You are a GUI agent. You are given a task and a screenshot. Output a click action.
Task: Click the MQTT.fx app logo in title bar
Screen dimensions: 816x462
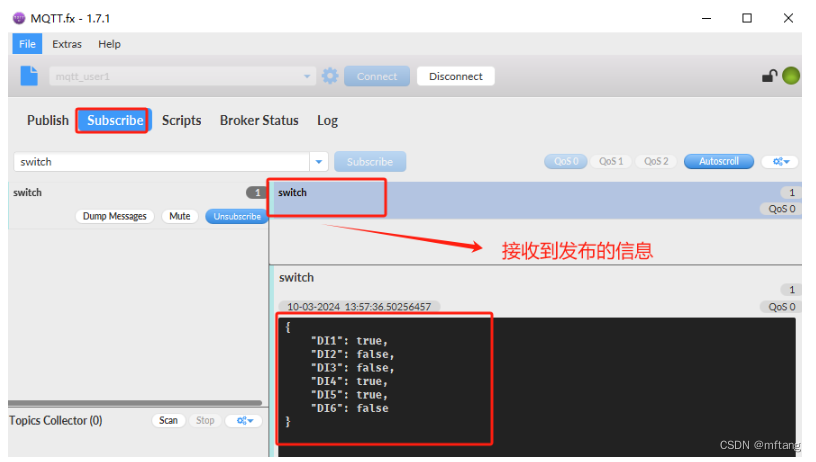(19, 18)
